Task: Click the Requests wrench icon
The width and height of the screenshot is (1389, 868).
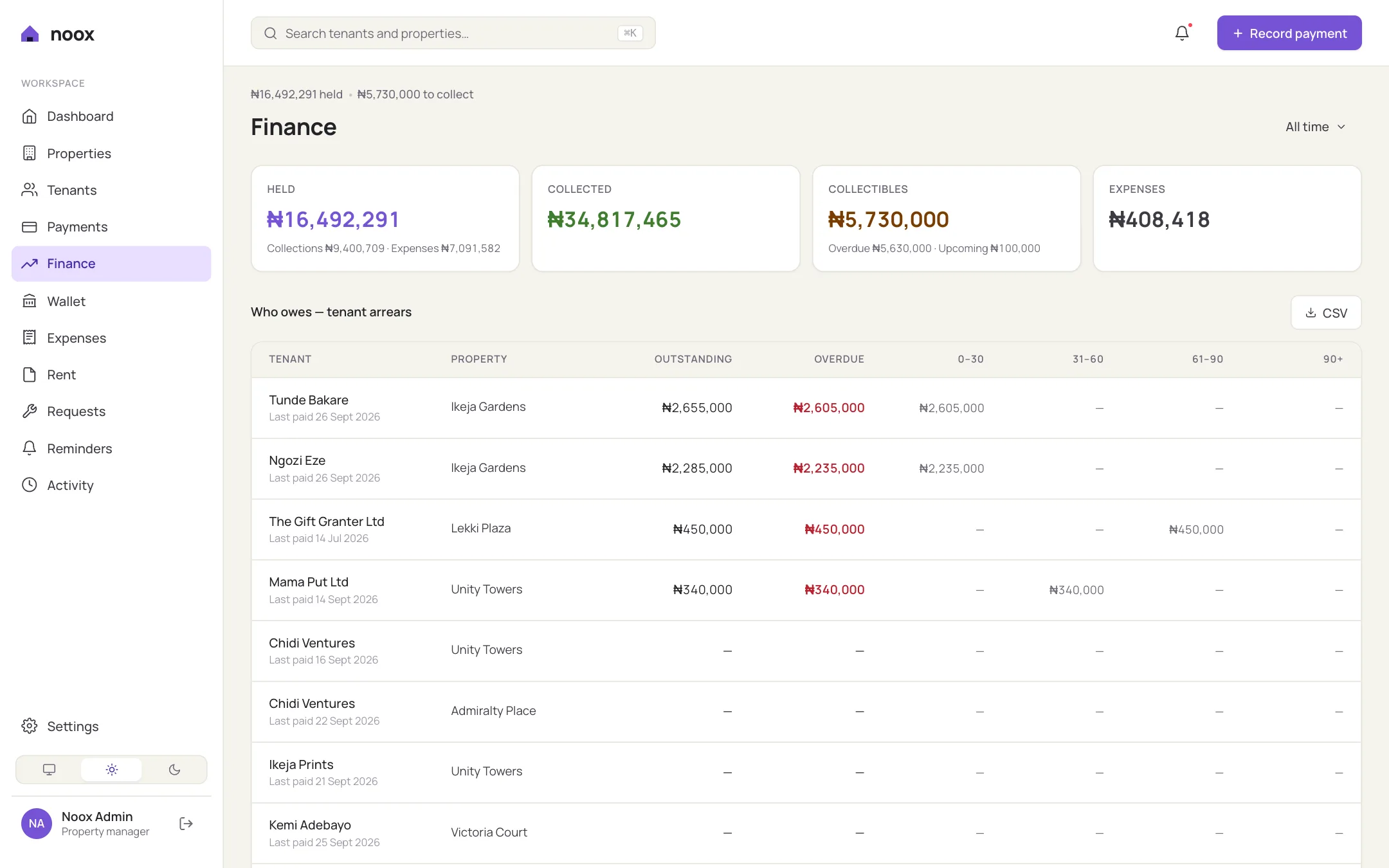Action: pyautogui.click(x=30, y=411)
